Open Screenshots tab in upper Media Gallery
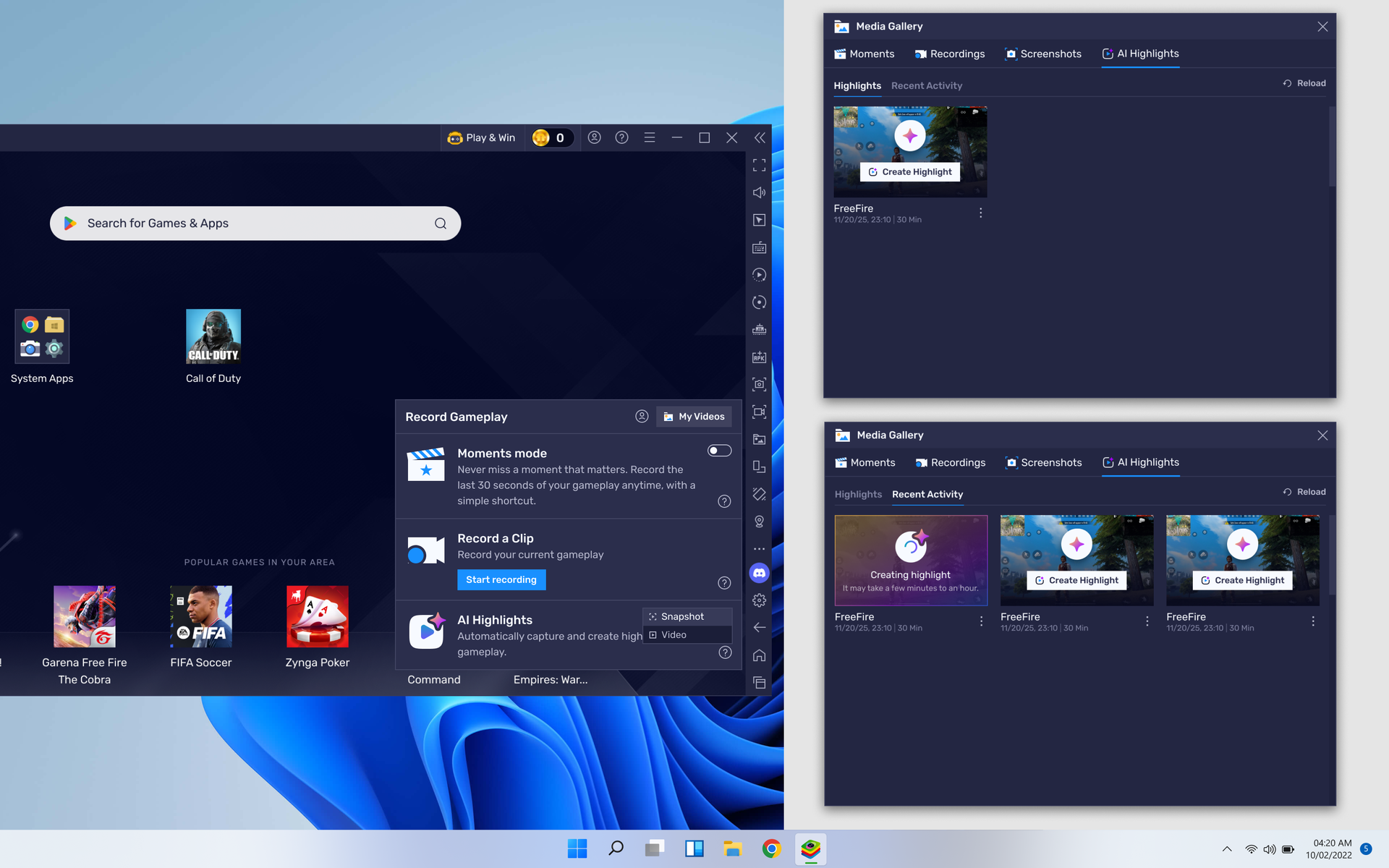The image size is (1389, 868). pos(1043,54)
